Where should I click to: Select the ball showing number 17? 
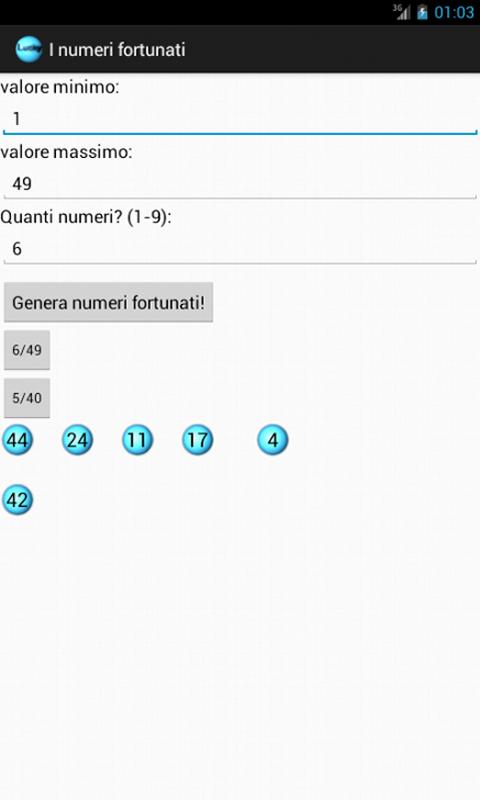(197, 440)
